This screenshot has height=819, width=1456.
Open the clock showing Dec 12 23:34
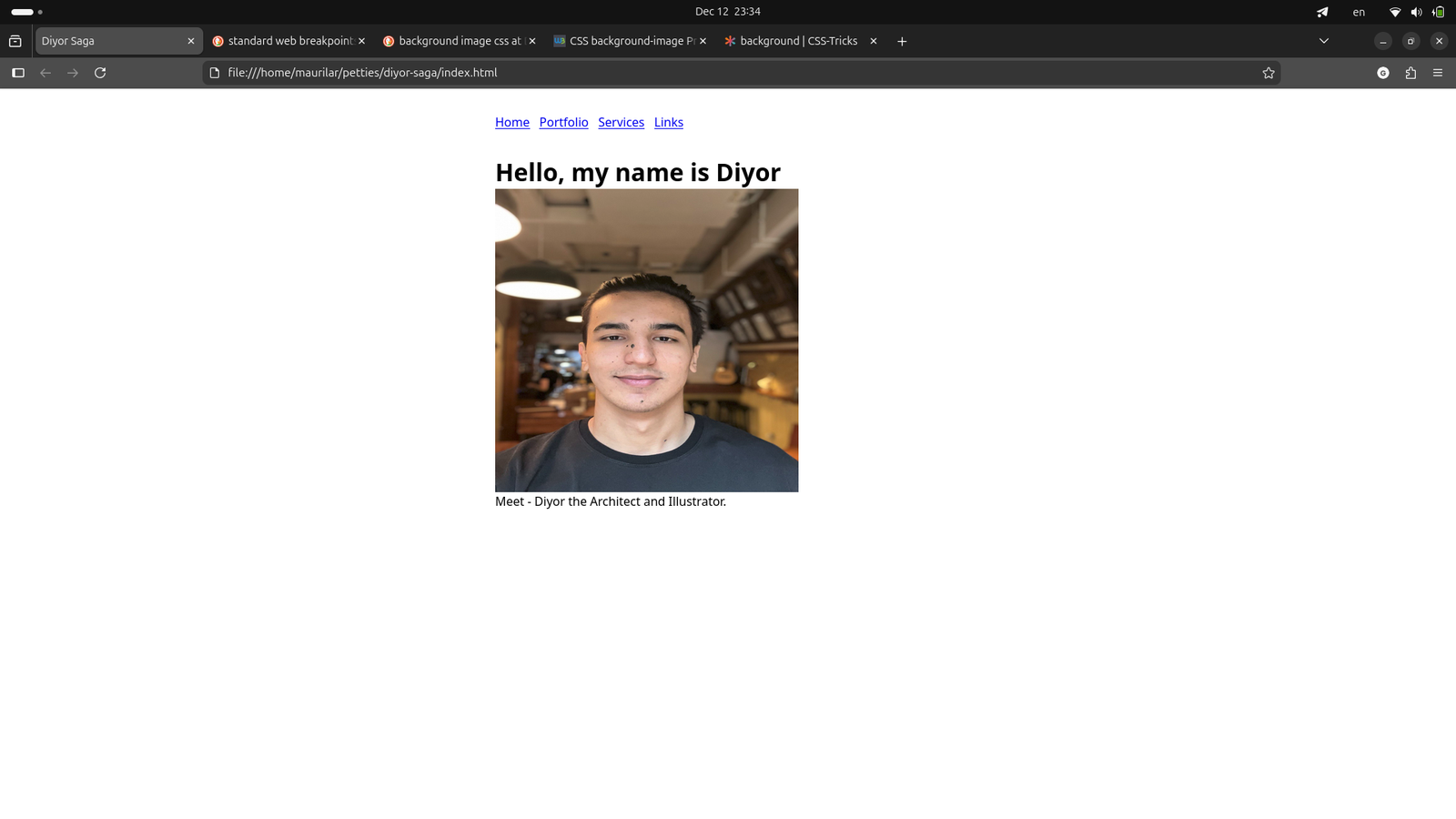click(728, 12)
